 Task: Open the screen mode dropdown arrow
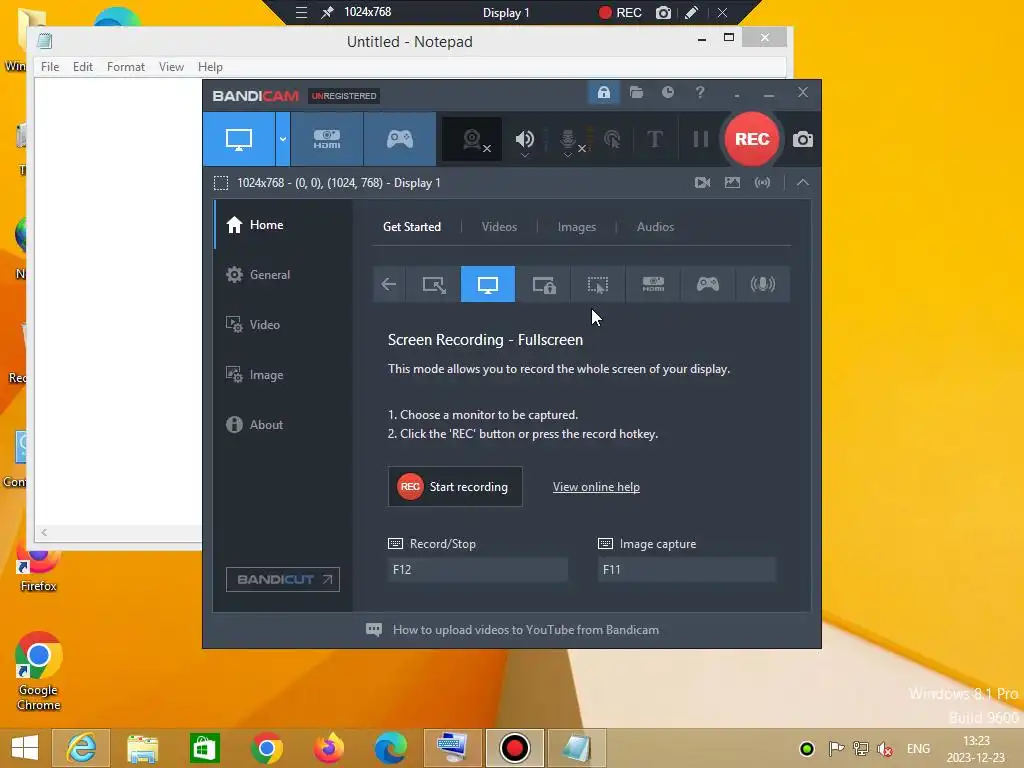283,139
